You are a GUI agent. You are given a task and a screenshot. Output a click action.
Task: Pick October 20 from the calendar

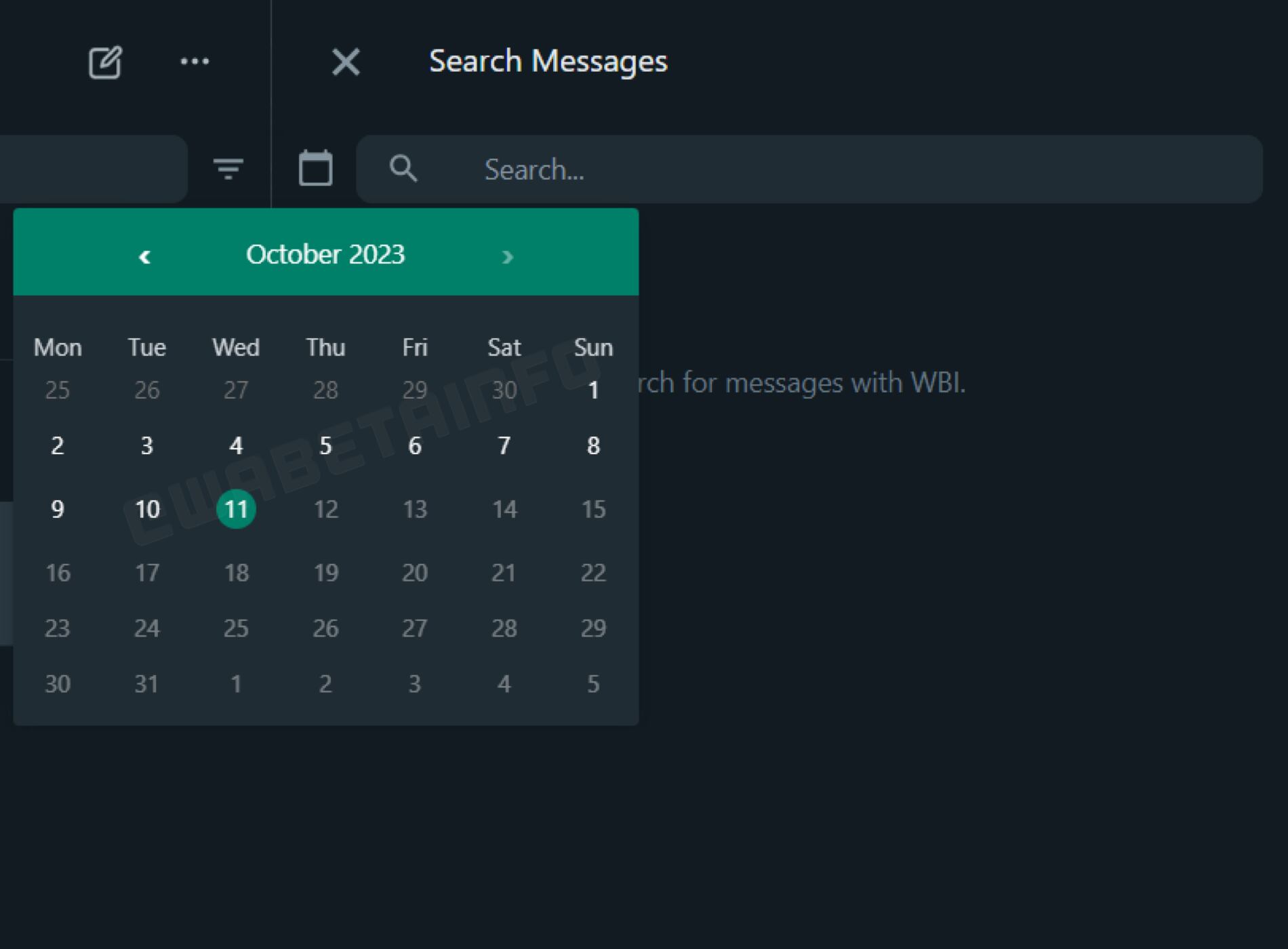point(415,572)
